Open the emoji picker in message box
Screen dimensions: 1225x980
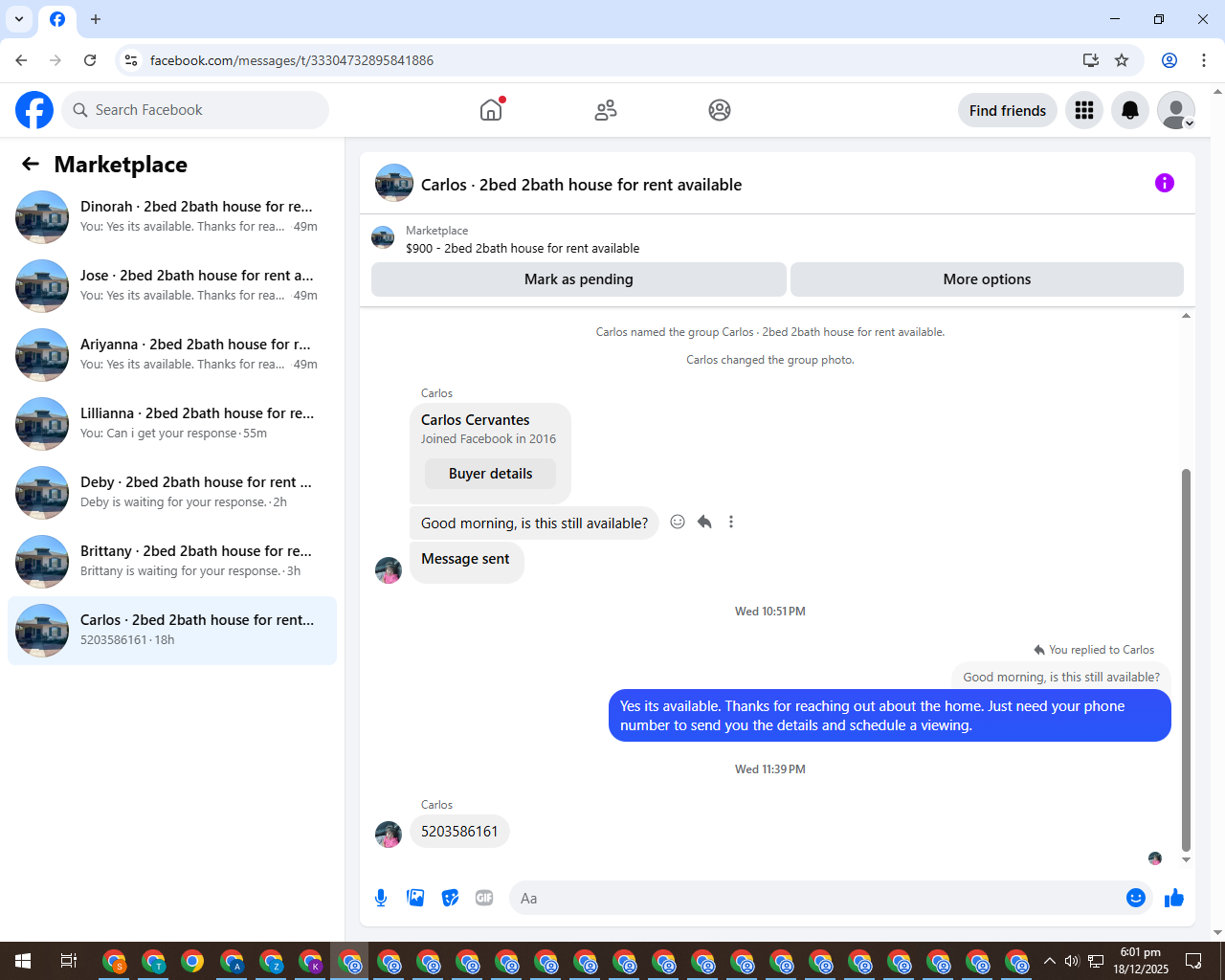pyautogui.click(x=1136, y=898)
